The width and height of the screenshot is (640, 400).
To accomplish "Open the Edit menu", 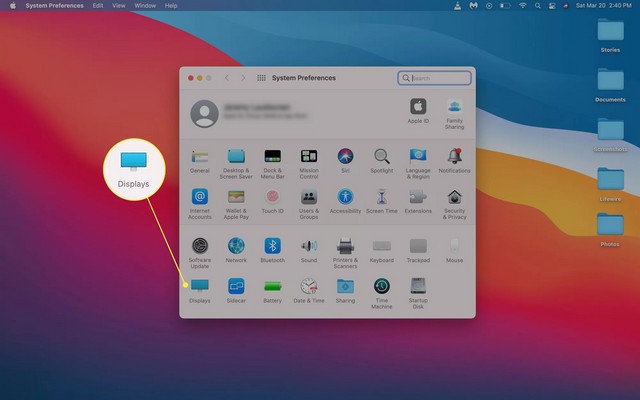I will (x=97, y=6).
